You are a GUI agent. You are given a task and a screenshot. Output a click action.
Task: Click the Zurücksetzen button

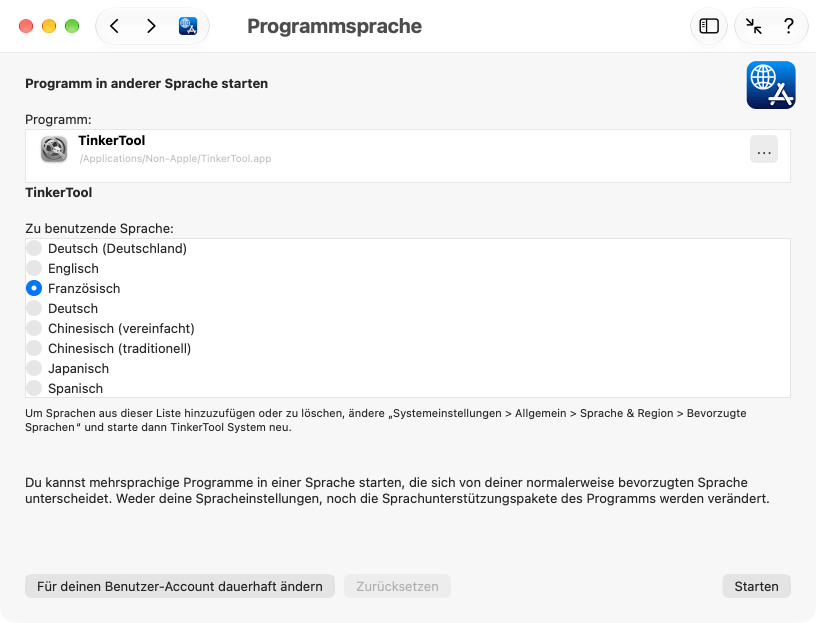[397, 586]
